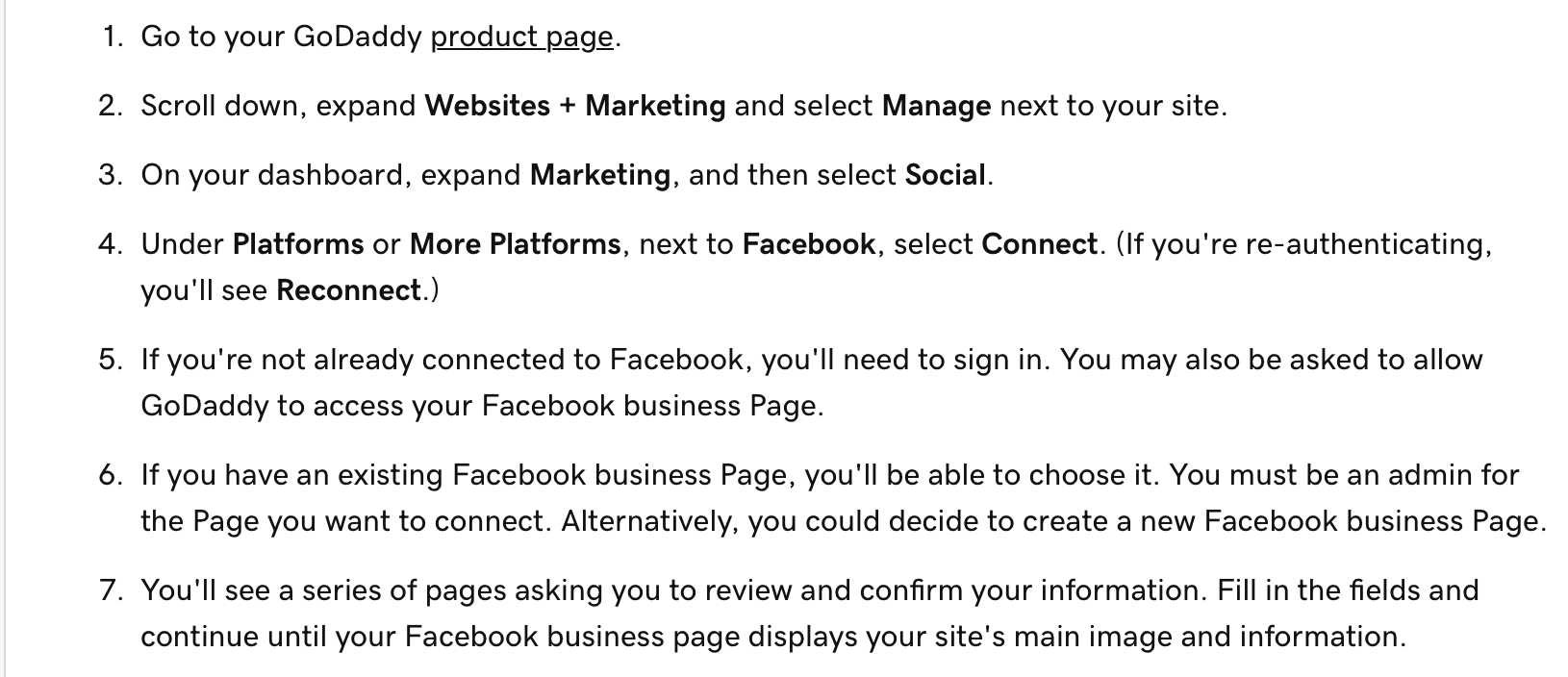Click the word GoDaddy in step 1

tap(357, 37)
